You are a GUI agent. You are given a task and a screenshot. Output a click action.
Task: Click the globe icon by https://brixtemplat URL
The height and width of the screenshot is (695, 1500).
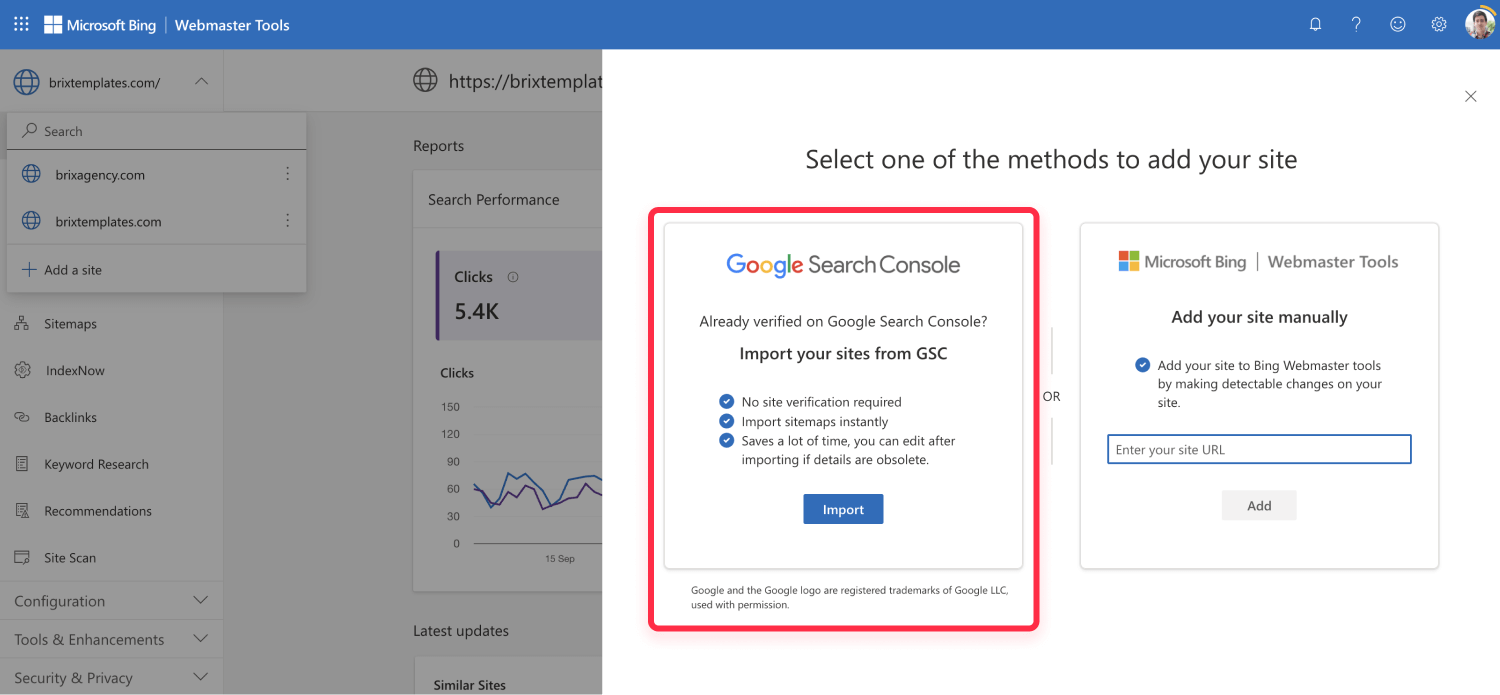425,81
